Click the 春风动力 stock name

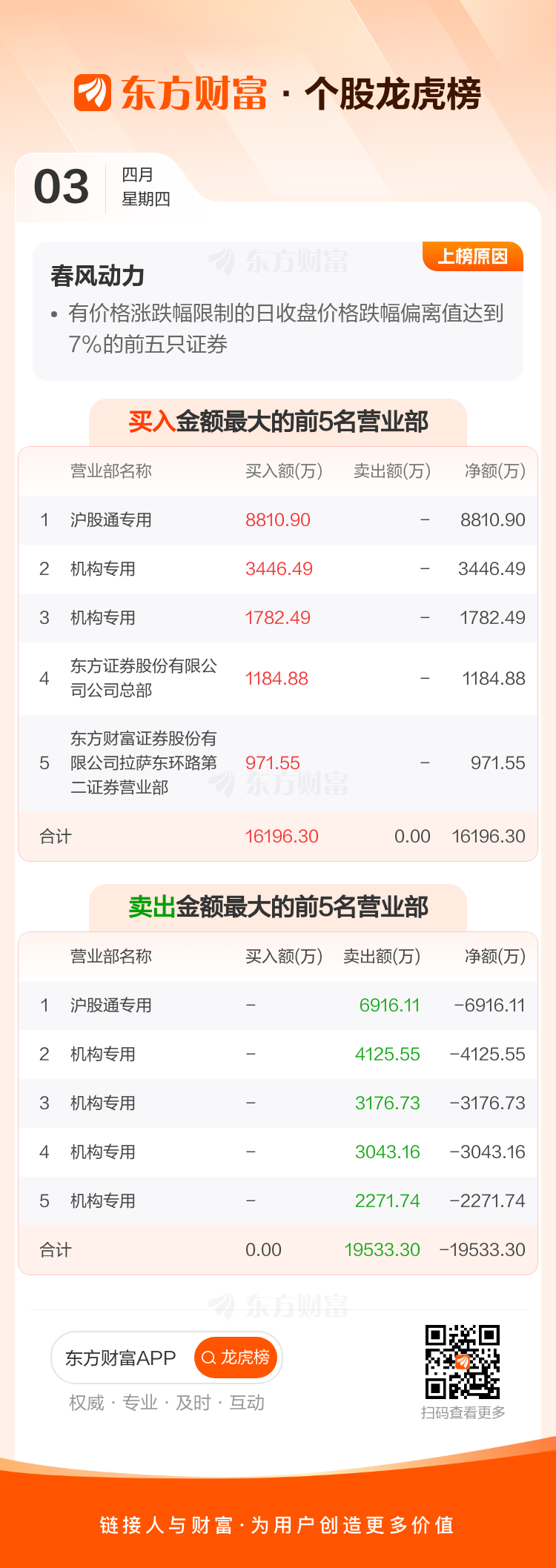click(98, 276)
